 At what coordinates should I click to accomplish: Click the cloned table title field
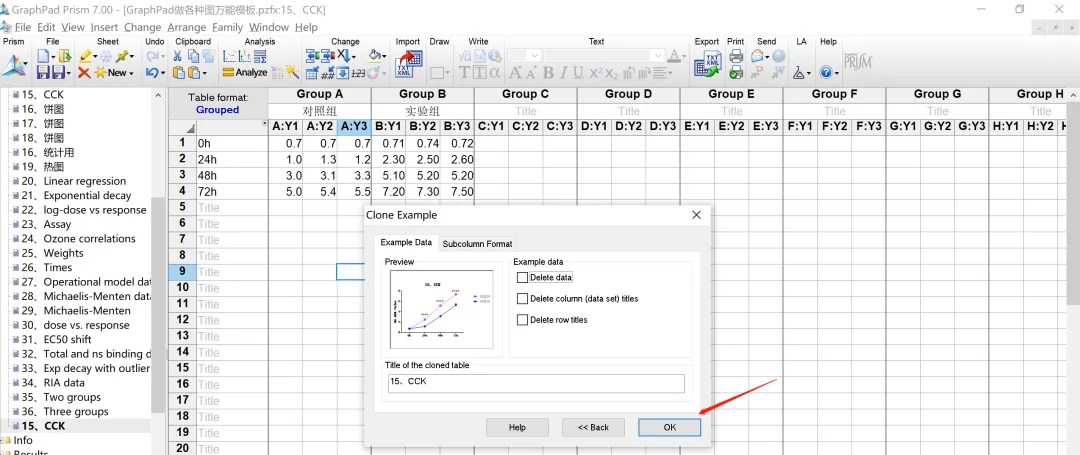click(536, 383)
